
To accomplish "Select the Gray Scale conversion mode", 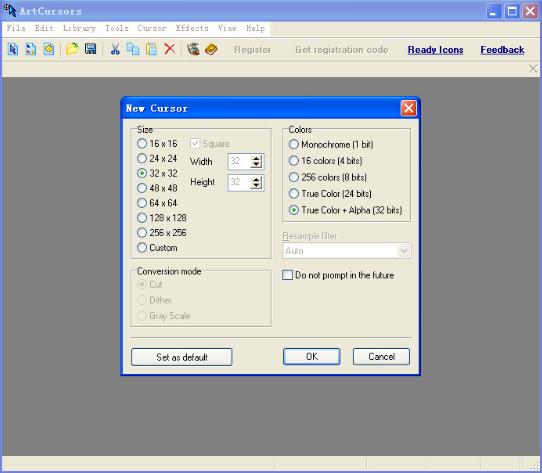I will [x=164, y=316].
